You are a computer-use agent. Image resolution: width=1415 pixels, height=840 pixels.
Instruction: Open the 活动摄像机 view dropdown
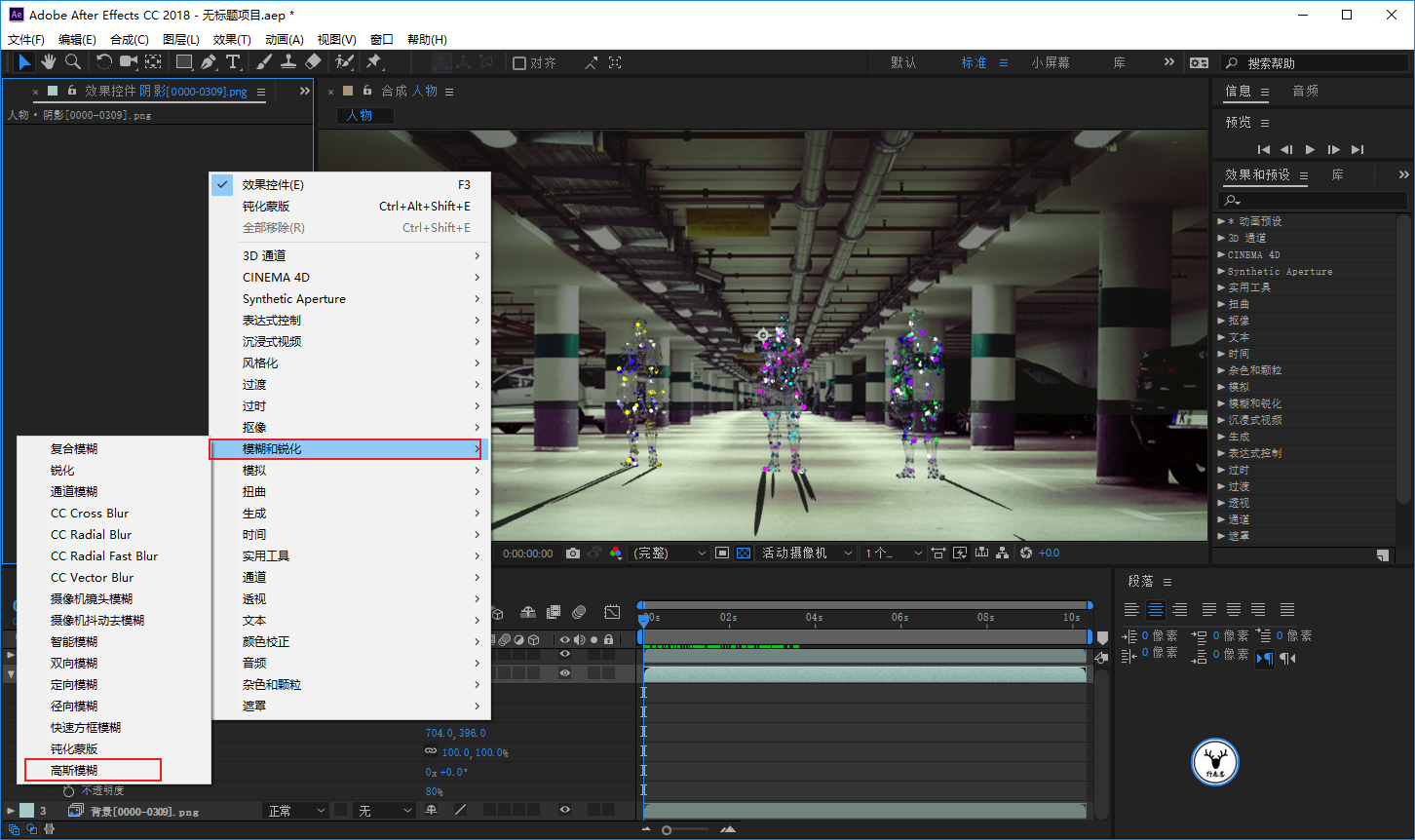[x=808, y=553]
